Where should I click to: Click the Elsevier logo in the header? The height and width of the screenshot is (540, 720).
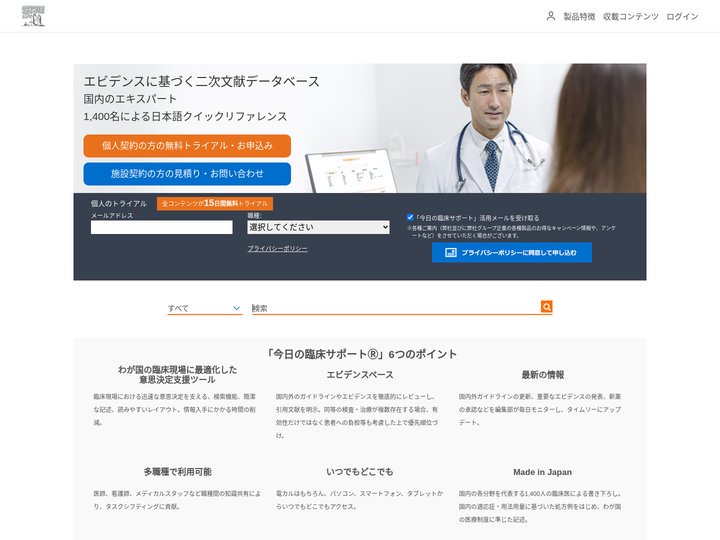33,16
